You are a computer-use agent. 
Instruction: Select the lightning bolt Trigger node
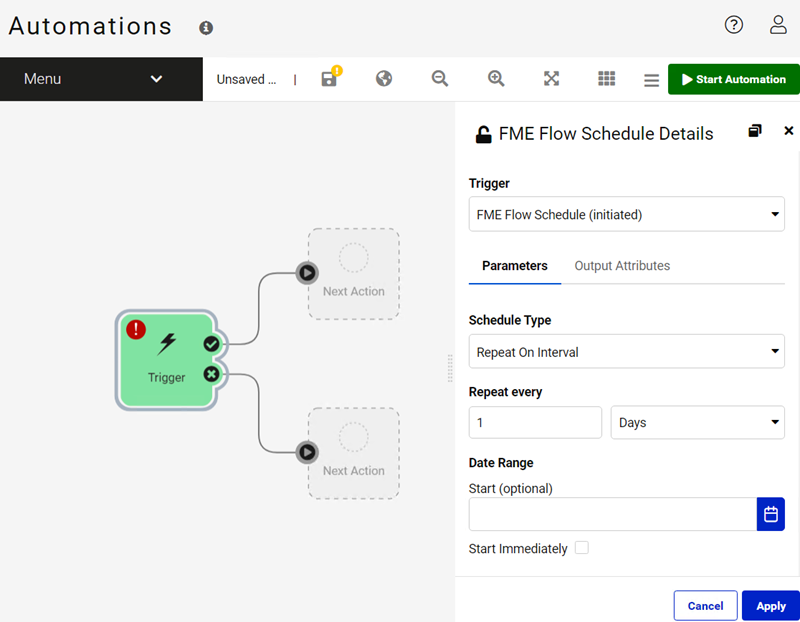167,360
